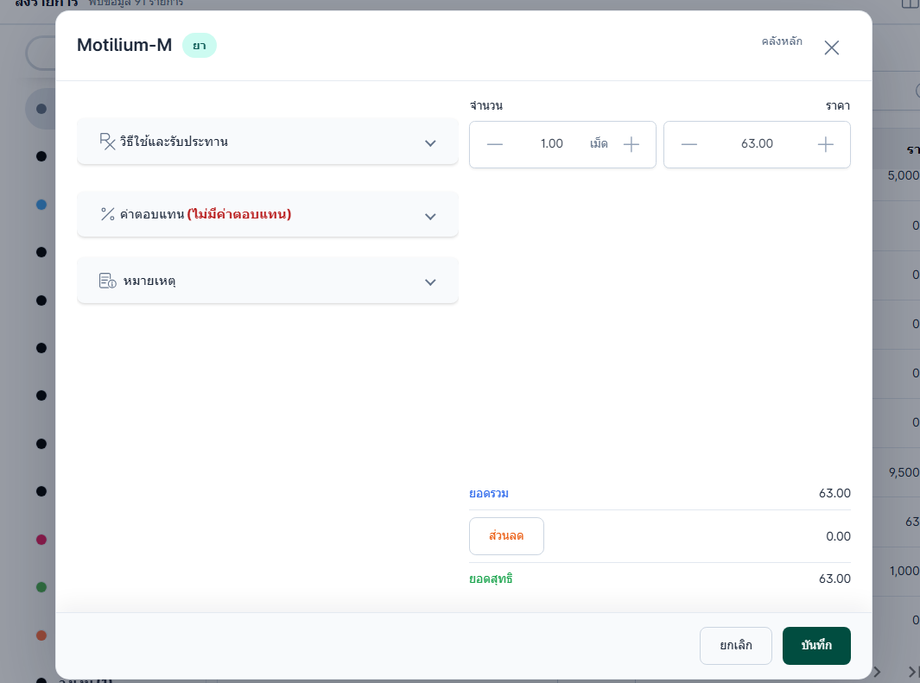Edit the price value 63.00
This screenshot has height=683, width=920.
tap(757, 144)
